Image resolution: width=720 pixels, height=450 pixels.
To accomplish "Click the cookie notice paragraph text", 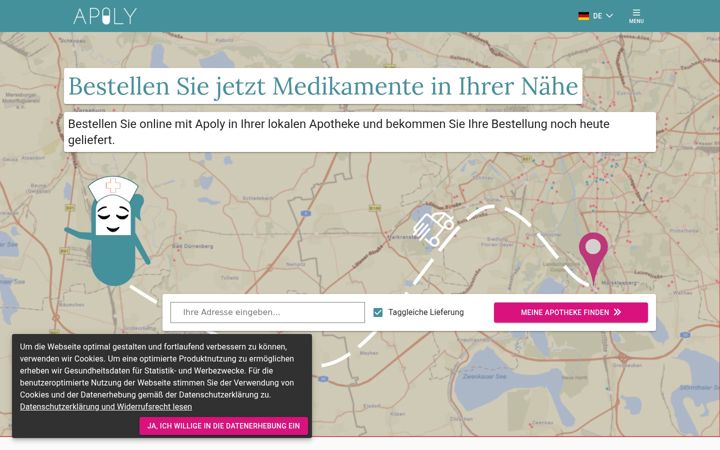I will (157, 371).
